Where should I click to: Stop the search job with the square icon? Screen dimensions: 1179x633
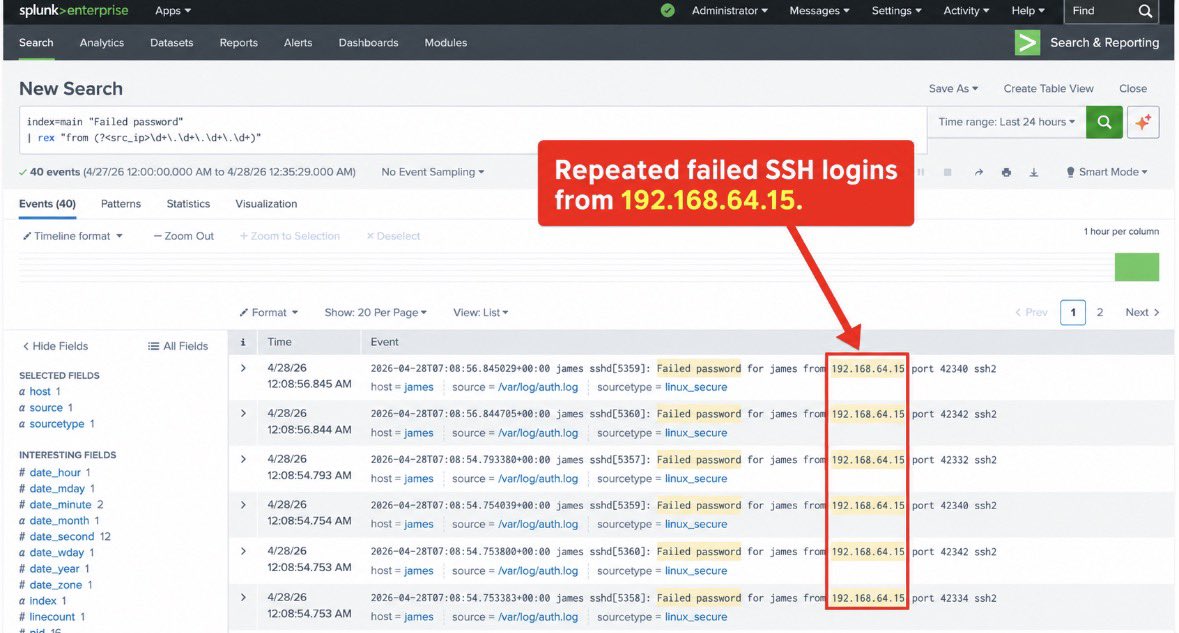[x=947, y=172]
